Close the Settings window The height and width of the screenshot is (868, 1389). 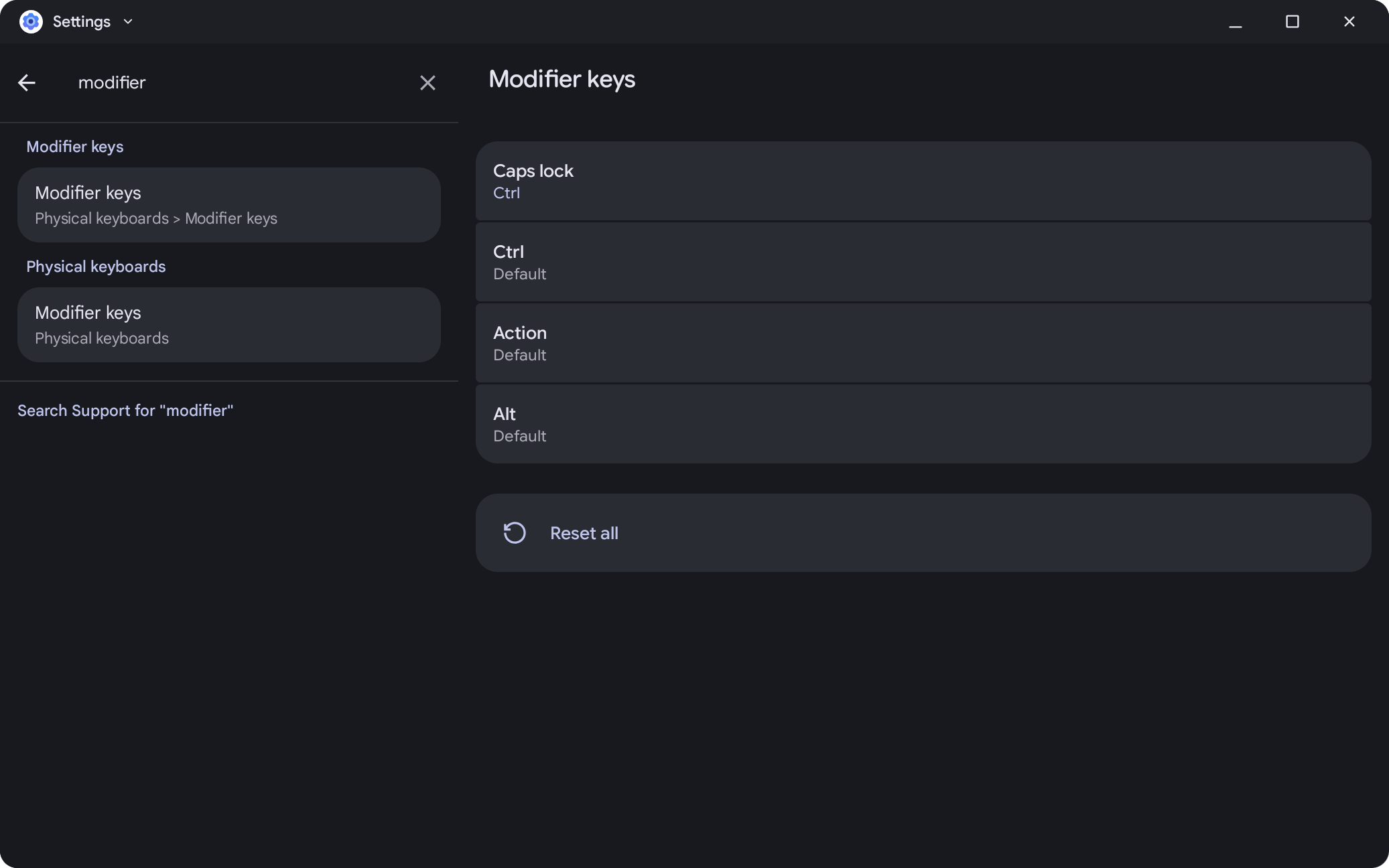[x=1349, y=22]
